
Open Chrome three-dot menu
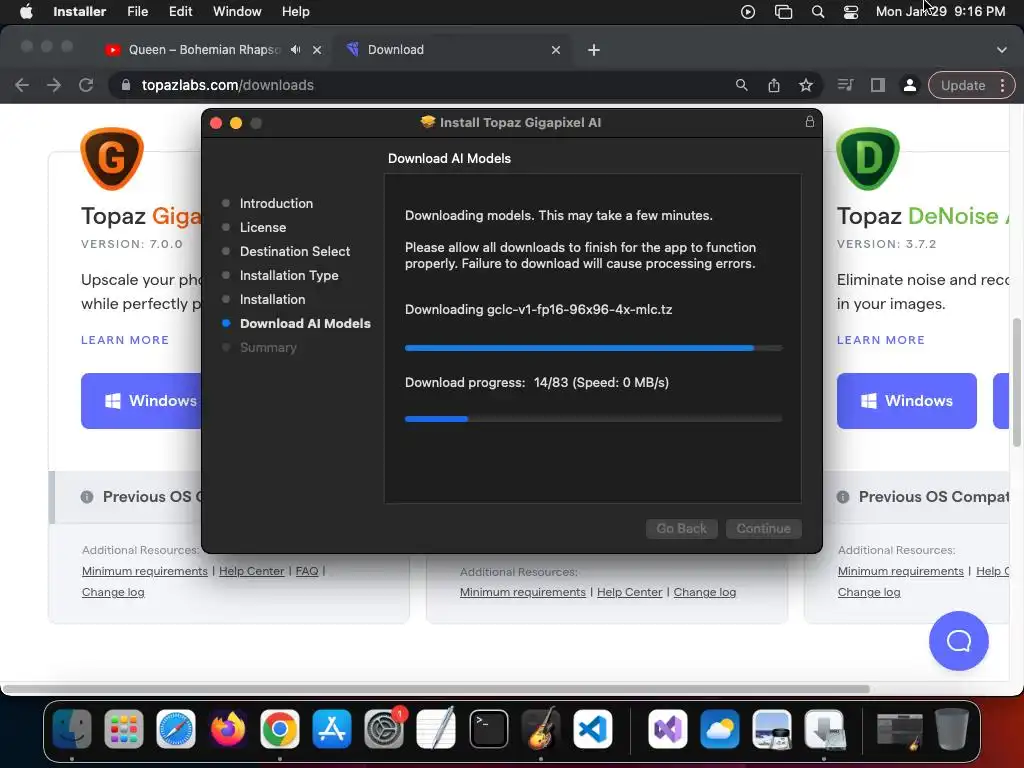point(1002,85)
